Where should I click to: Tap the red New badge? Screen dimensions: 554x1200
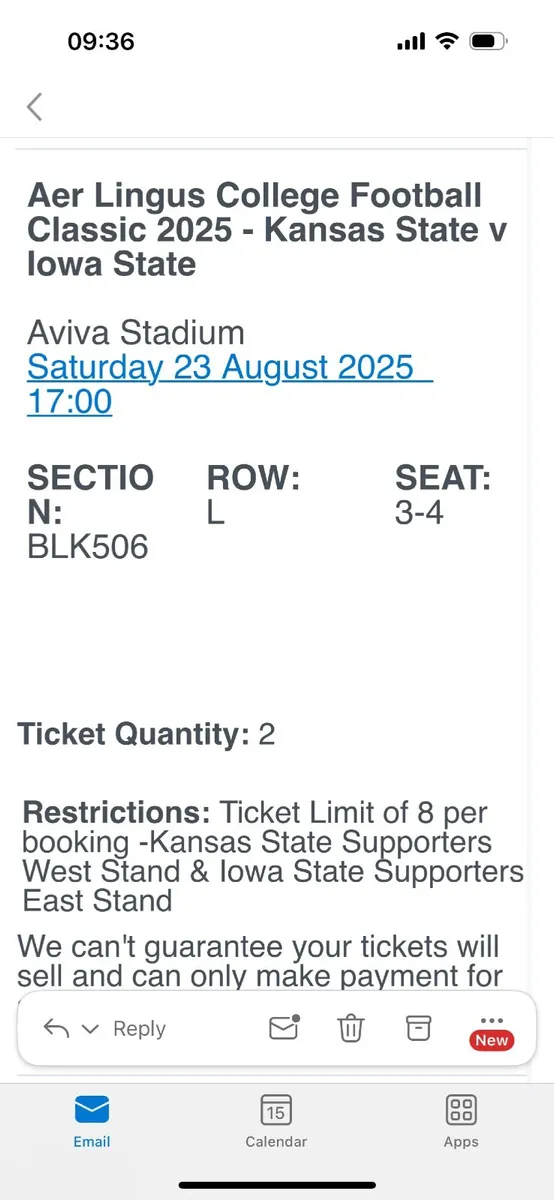click(491, 1040)
